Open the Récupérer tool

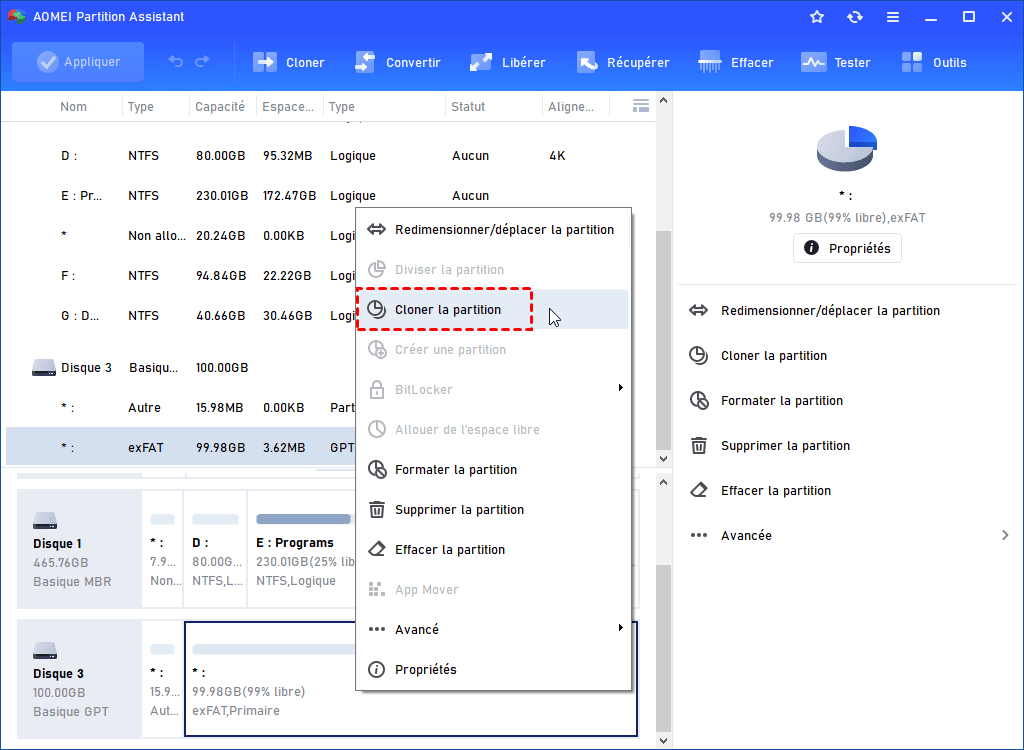pos(623,61)
